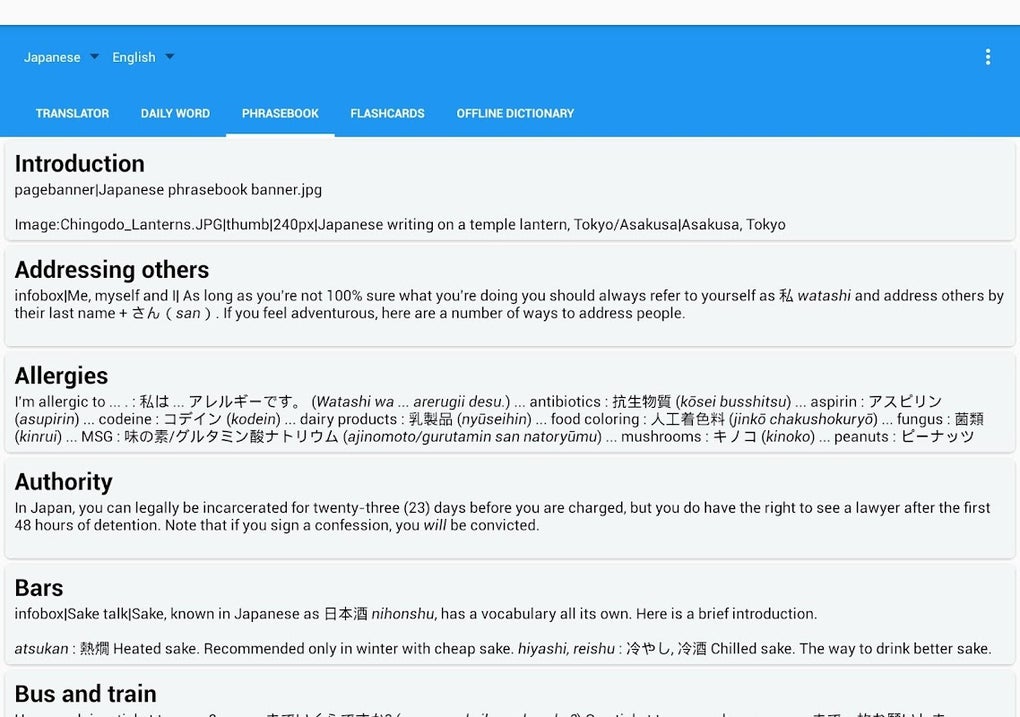Screen dimensions: 1020x717
Task: Switch to the Translator tab
Action: point(72,113)
